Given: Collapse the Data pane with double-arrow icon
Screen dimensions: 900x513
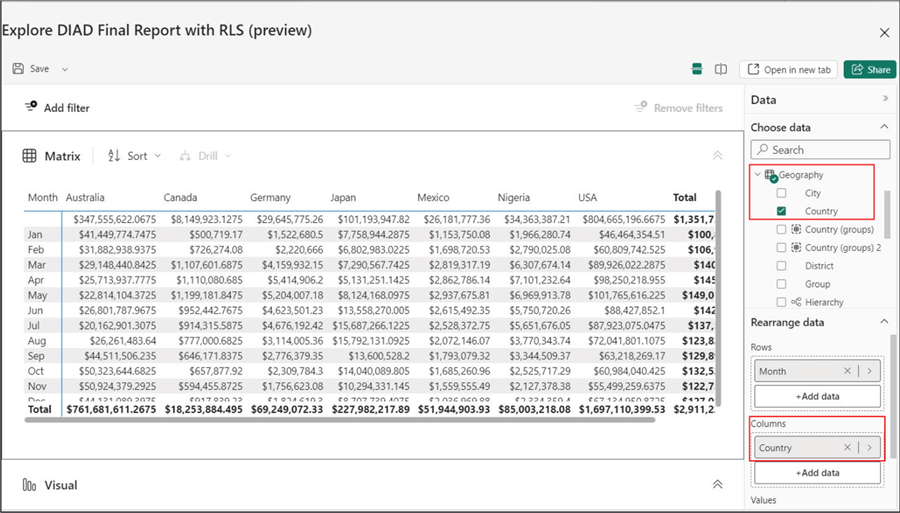Looking at the screenshot, I should (x=884, y=99).
